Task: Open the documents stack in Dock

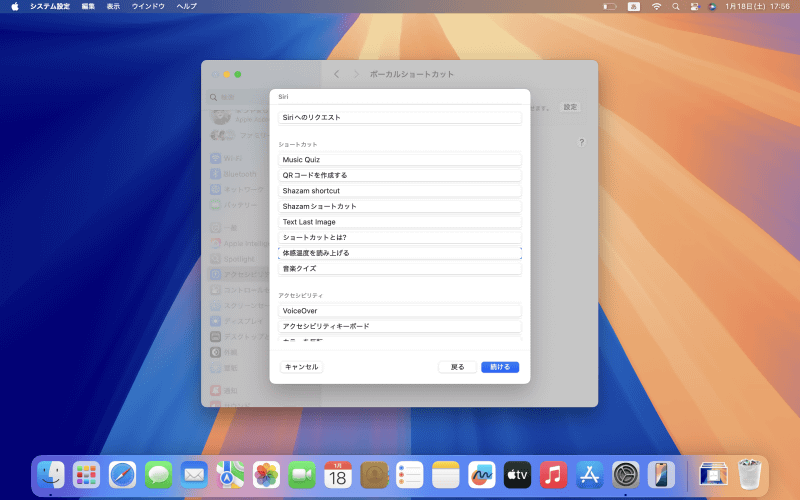Action: [x=713, y=475]
